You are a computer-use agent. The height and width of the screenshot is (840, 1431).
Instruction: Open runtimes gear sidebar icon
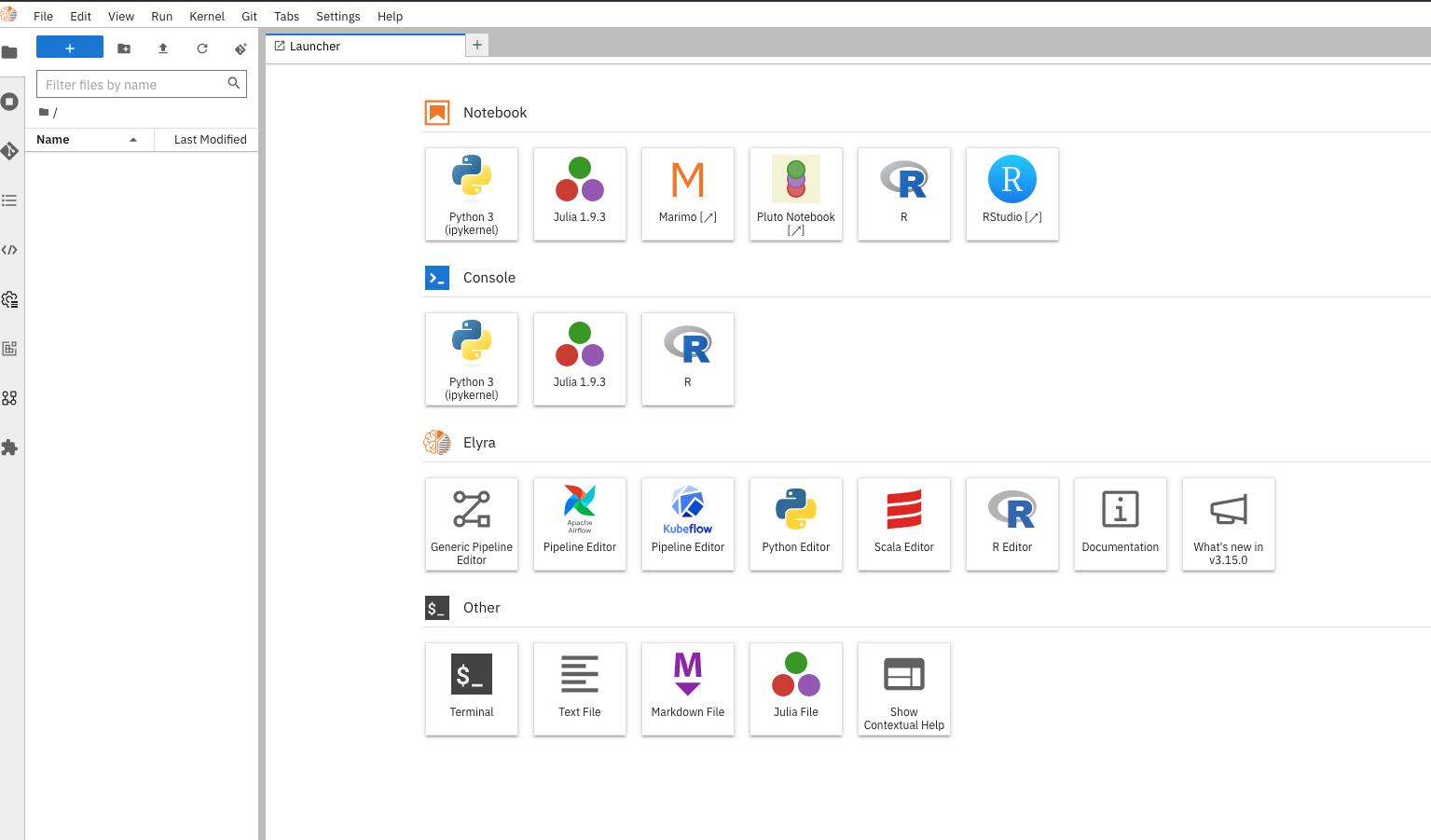pos(9,299)
